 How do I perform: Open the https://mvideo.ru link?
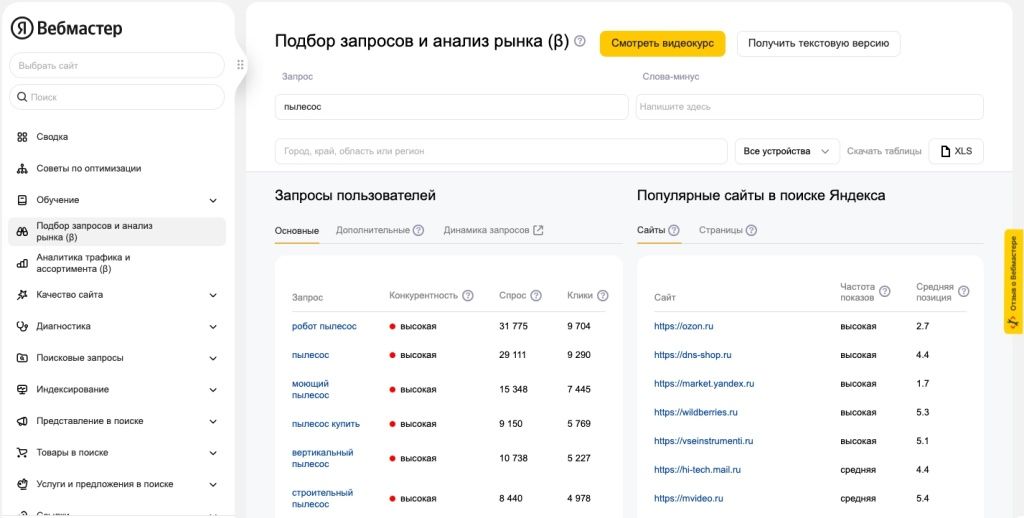click(688, 498)
